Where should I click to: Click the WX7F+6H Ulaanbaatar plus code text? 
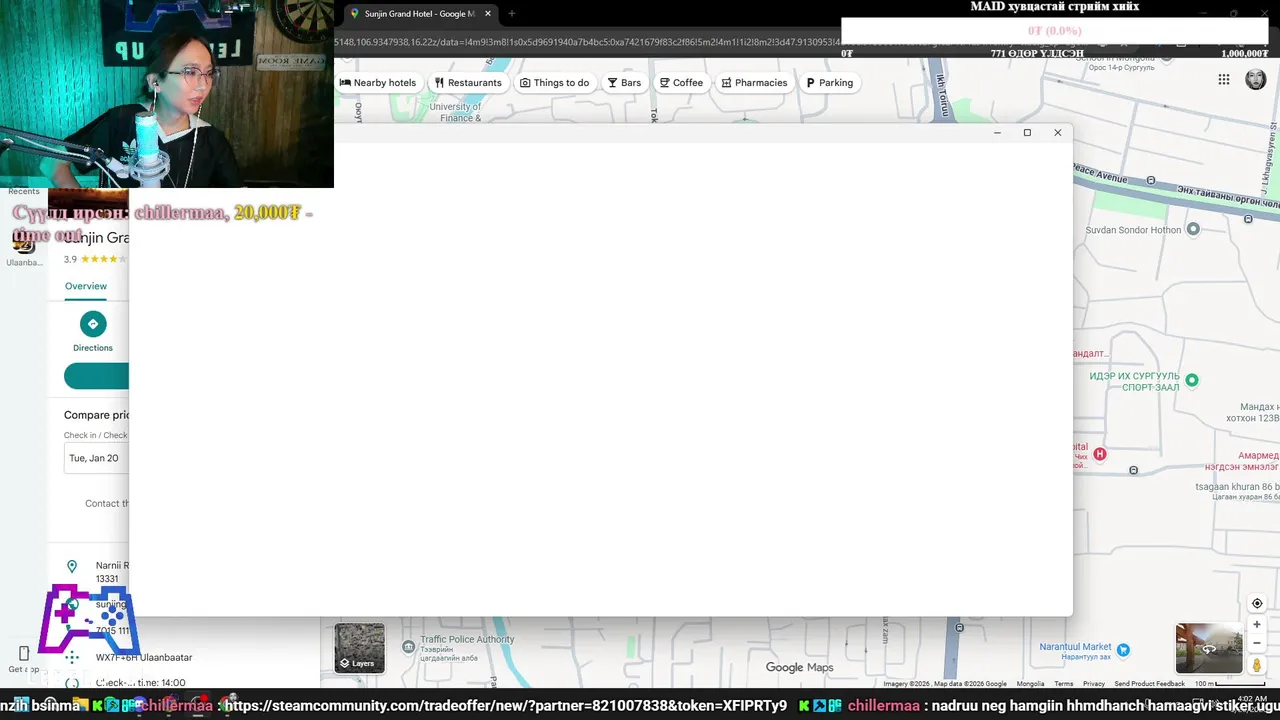pyautogui.click(x=144, y=658)
